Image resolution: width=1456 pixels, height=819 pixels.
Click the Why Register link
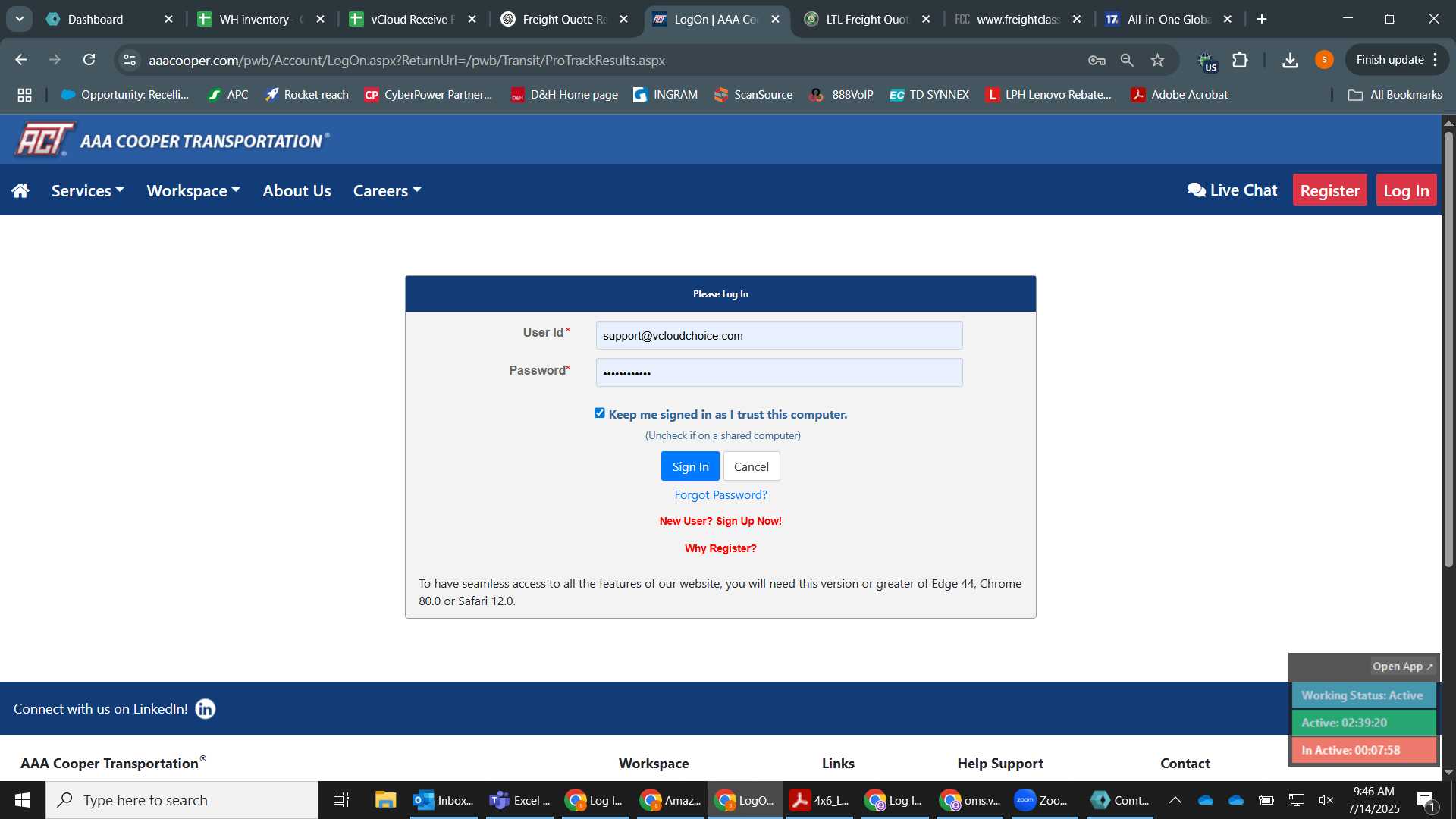[720, 548]
